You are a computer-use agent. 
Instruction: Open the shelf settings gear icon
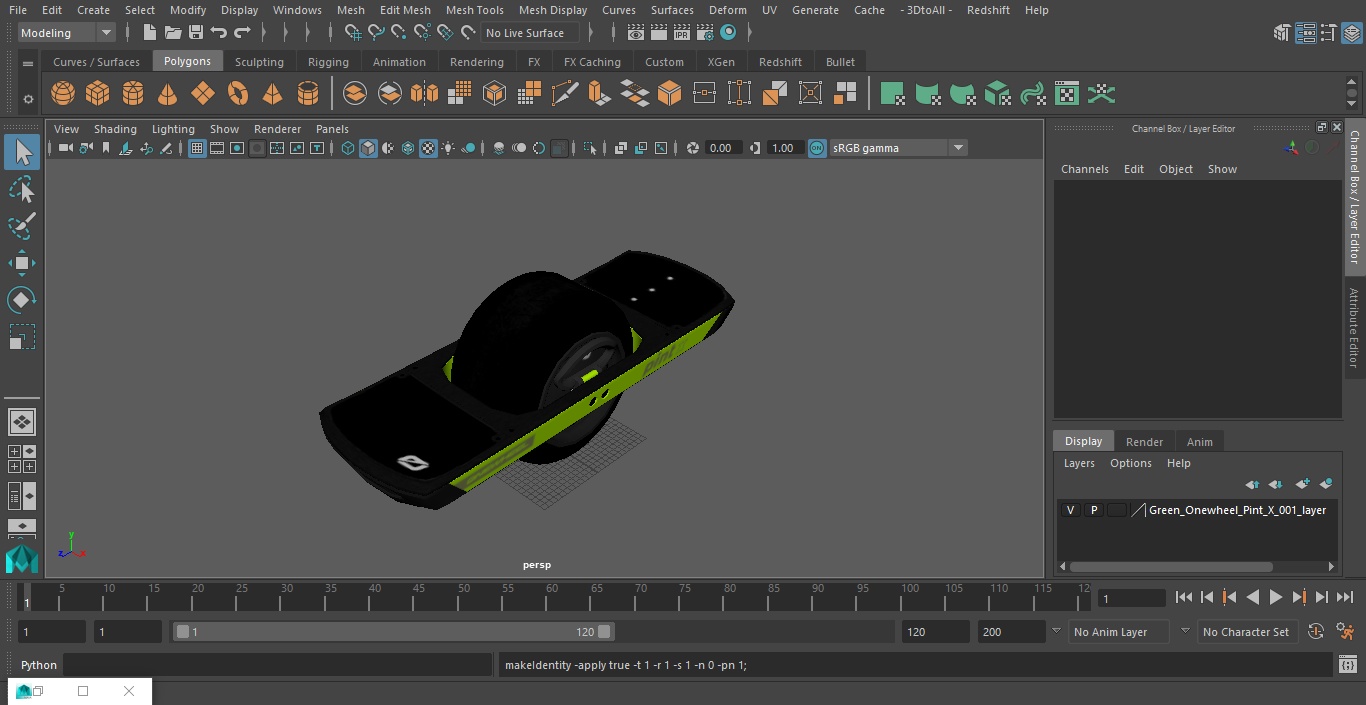click(28, 99)
